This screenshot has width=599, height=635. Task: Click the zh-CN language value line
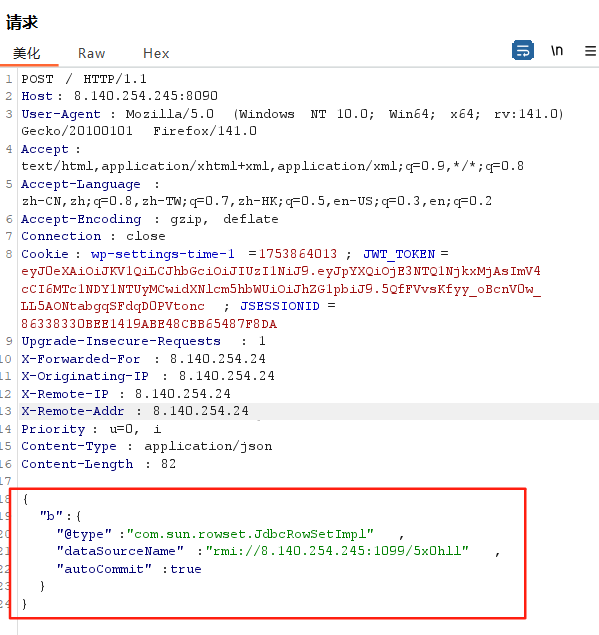click(x=257, y=201)
